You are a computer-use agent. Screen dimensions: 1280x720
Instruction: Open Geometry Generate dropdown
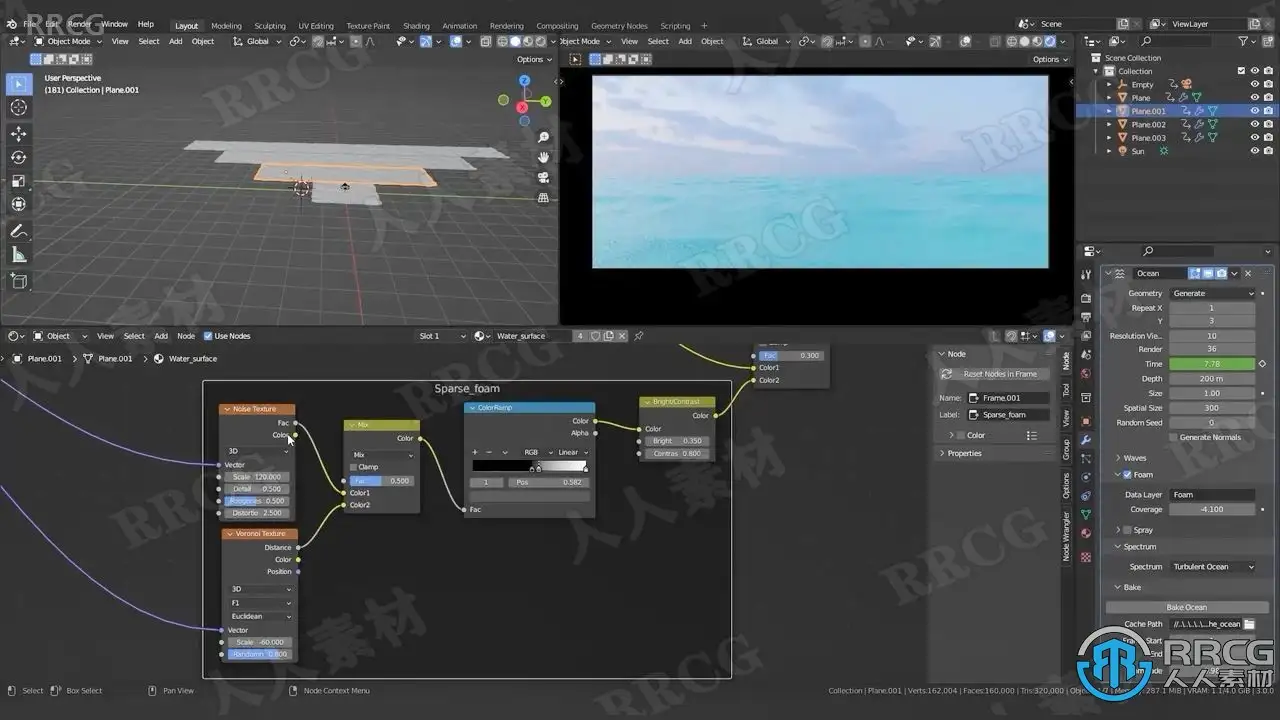[x=1212, y=293]
